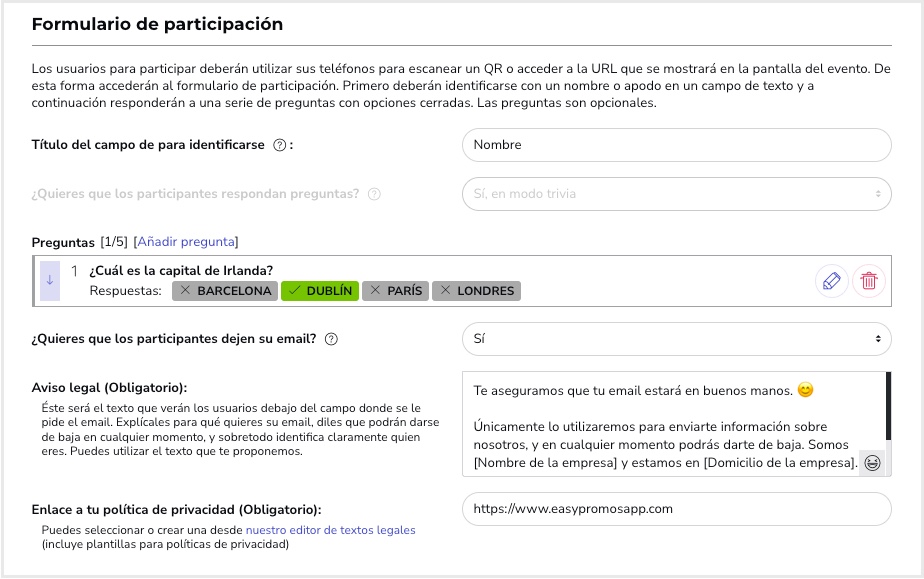Click the checkmark icon on DUBLÍN answer
924x579 pixels.
tap(295, 290)
